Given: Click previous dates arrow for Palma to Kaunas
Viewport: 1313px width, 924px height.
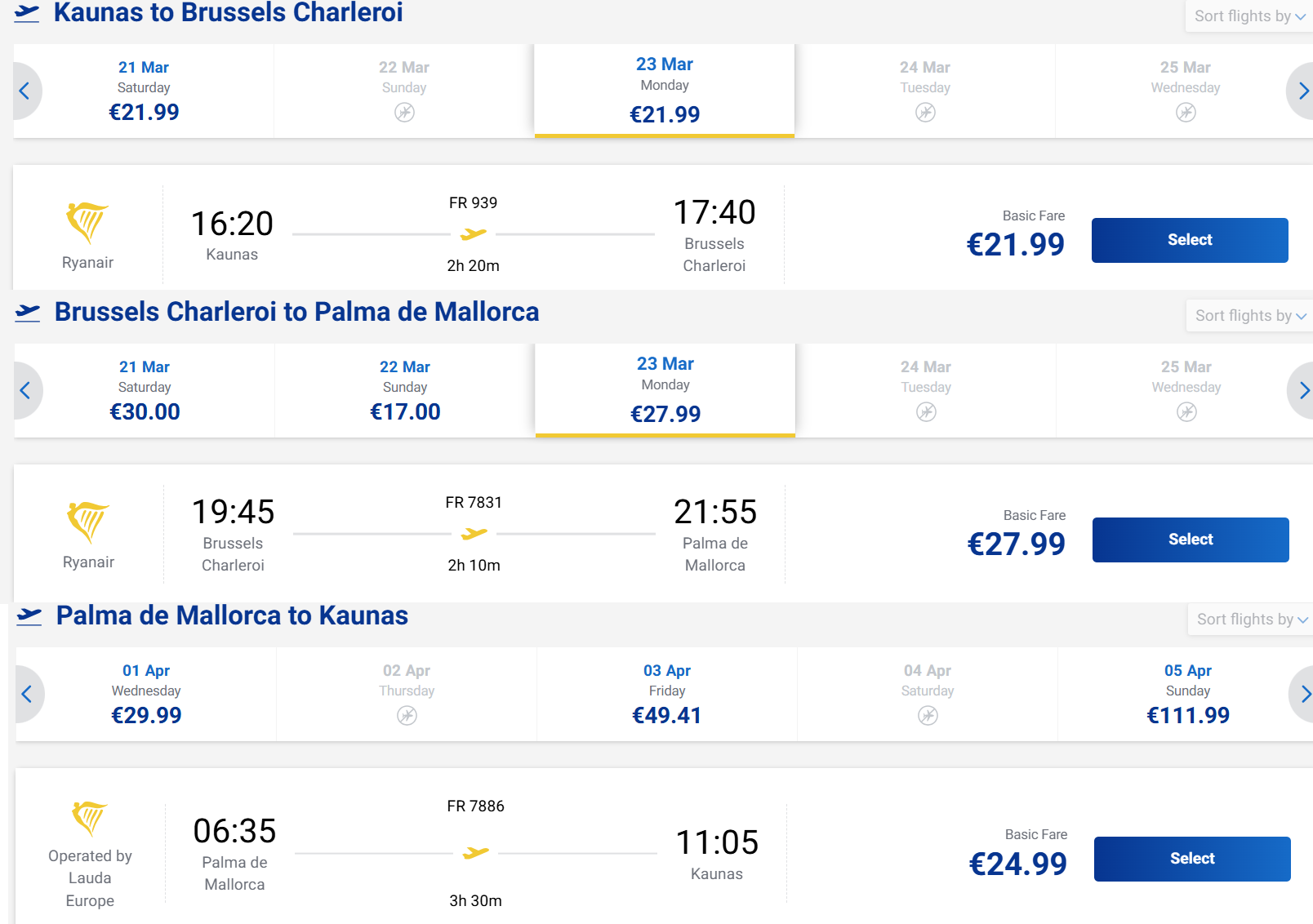Looking at the screenshot, I should pos(27,694).
